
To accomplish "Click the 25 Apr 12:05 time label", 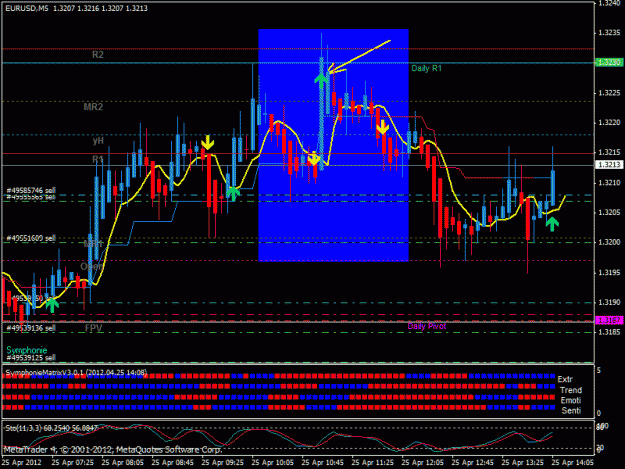I will point(423,463).
